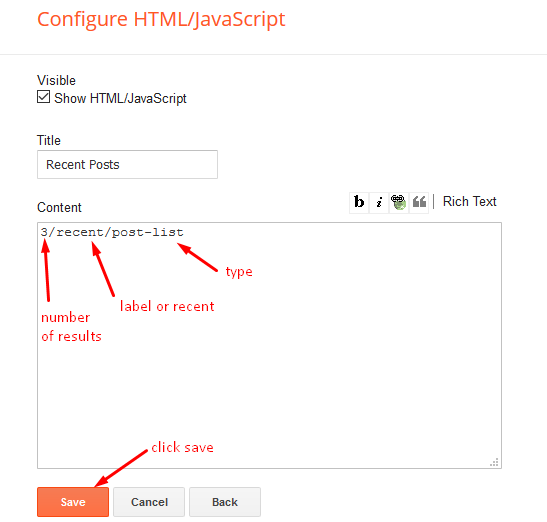The image size is (547, 522).
Task: Click the Configure HTML/JavaScript heading
Action: click(161, 19)
